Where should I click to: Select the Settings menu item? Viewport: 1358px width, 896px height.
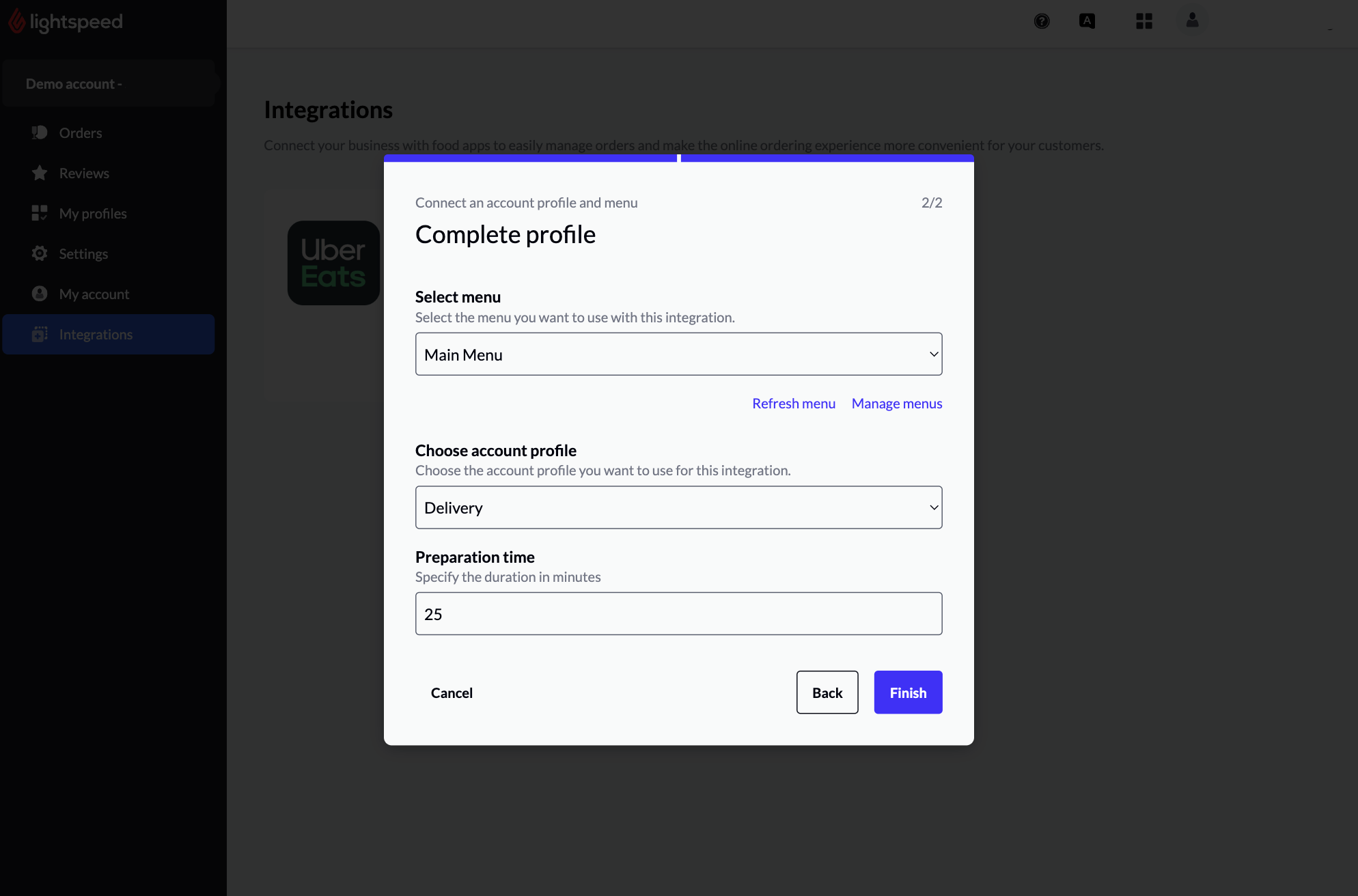coord(84,253)
